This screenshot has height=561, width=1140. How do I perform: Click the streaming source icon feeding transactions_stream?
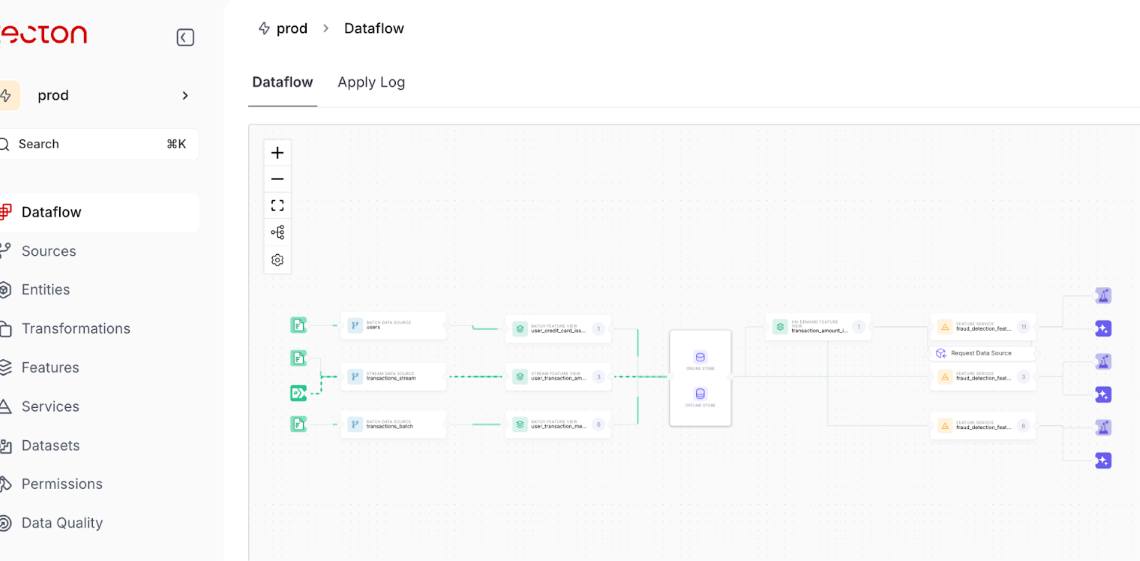298,393
